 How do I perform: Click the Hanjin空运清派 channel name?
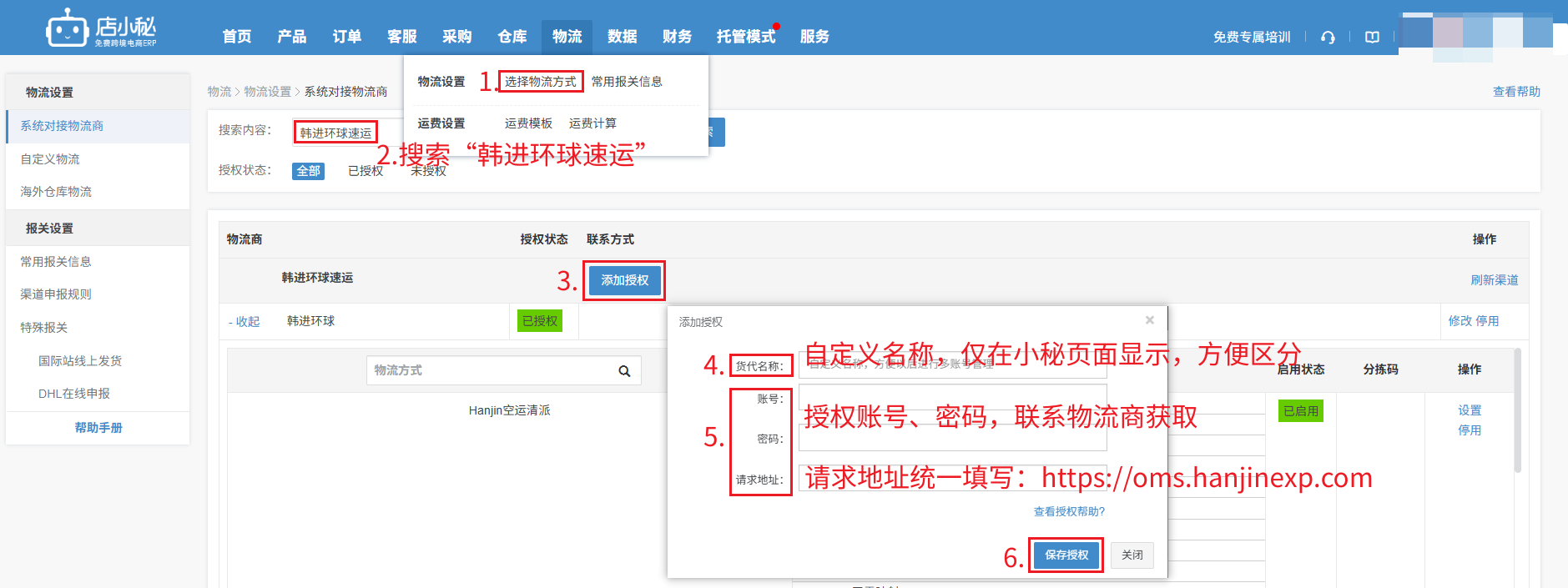pyautogui.click(x=509, y=410)
